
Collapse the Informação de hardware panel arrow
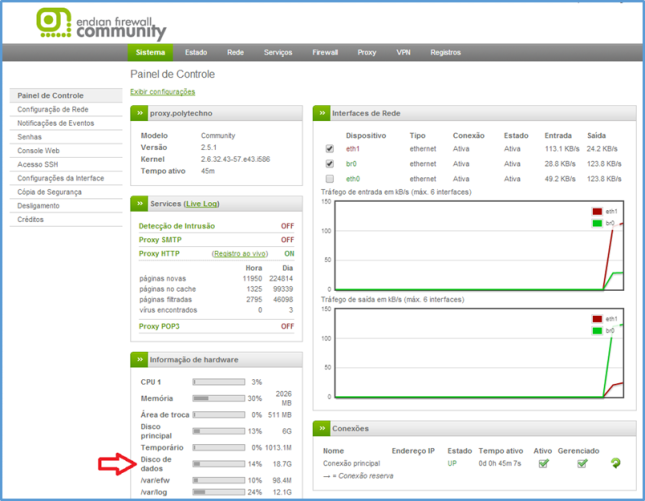140,360
